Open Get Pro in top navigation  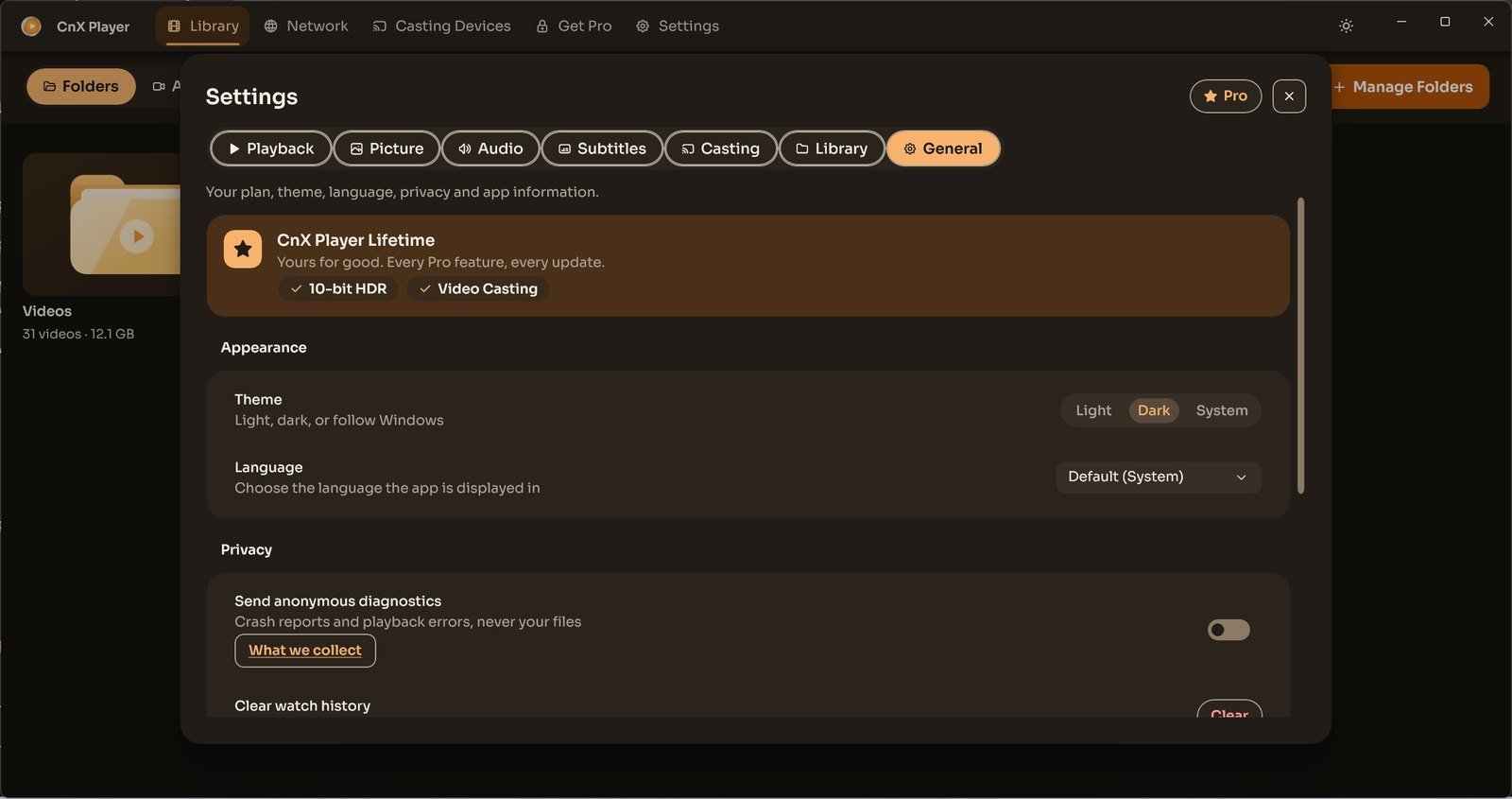tap(575, 26)
